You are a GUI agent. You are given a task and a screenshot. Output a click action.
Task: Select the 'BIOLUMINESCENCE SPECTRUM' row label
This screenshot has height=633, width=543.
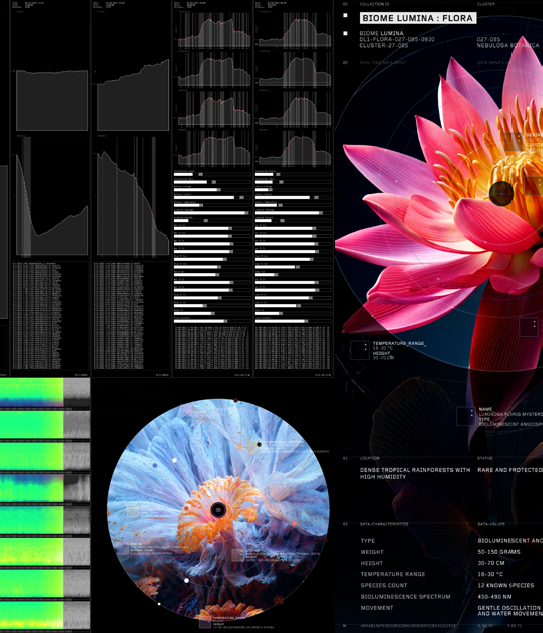[x=405, y=596]
